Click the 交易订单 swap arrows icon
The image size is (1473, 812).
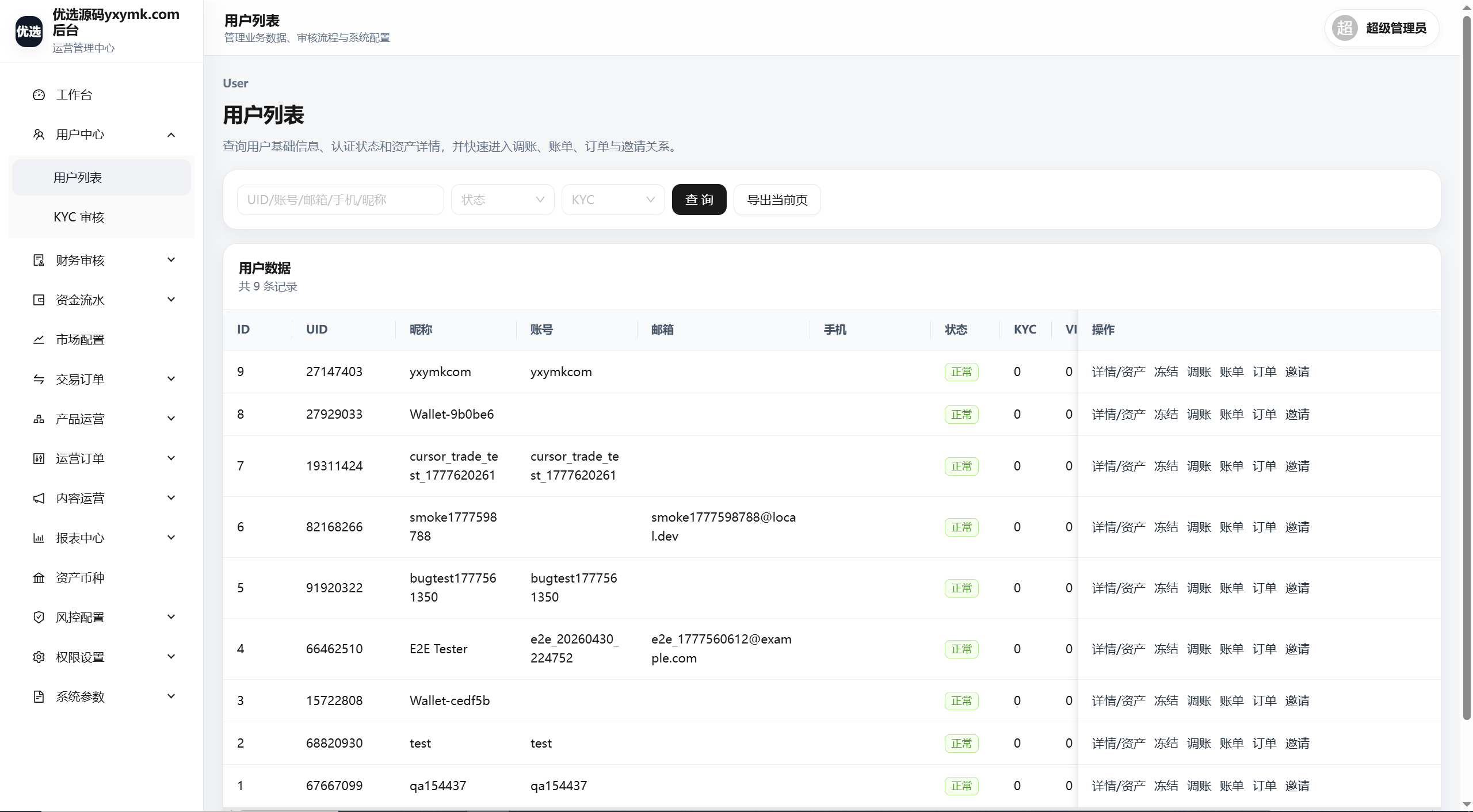click(x=39, y=380)
